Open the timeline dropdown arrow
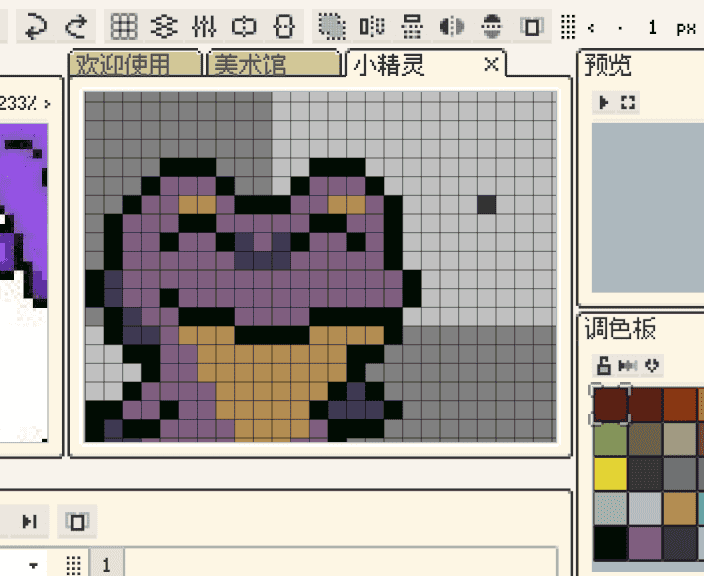The width and height of the screenshot is (704, 576). tap(33, 565)
